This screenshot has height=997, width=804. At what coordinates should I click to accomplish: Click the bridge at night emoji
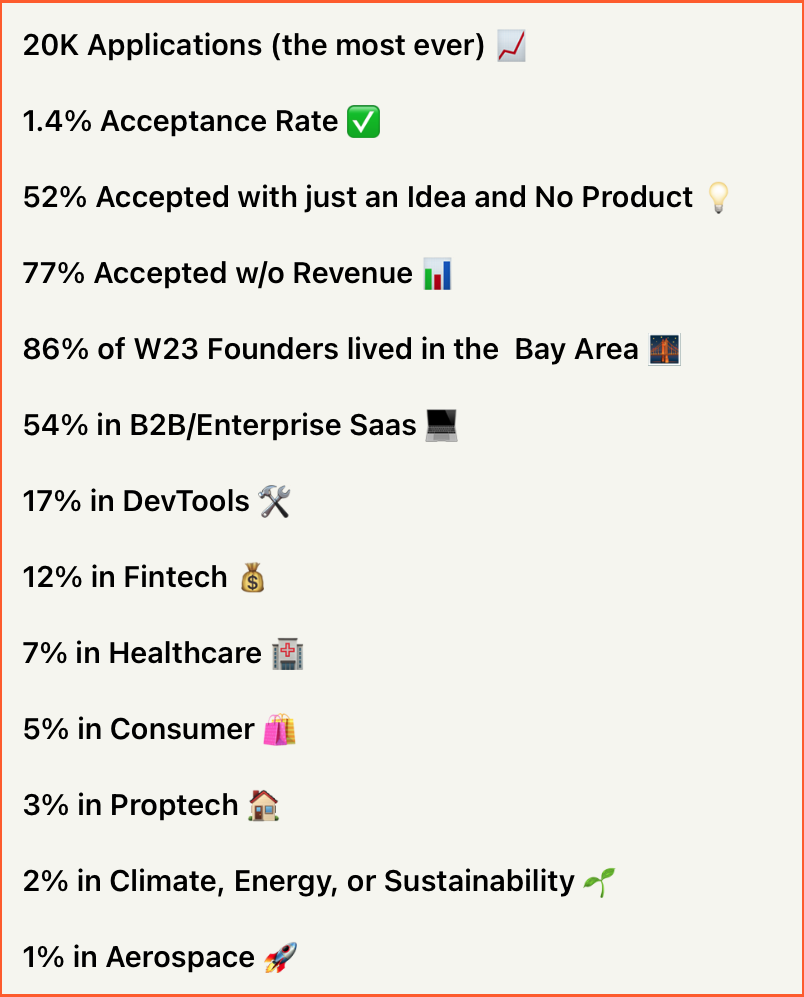click(x=664, y=350)
